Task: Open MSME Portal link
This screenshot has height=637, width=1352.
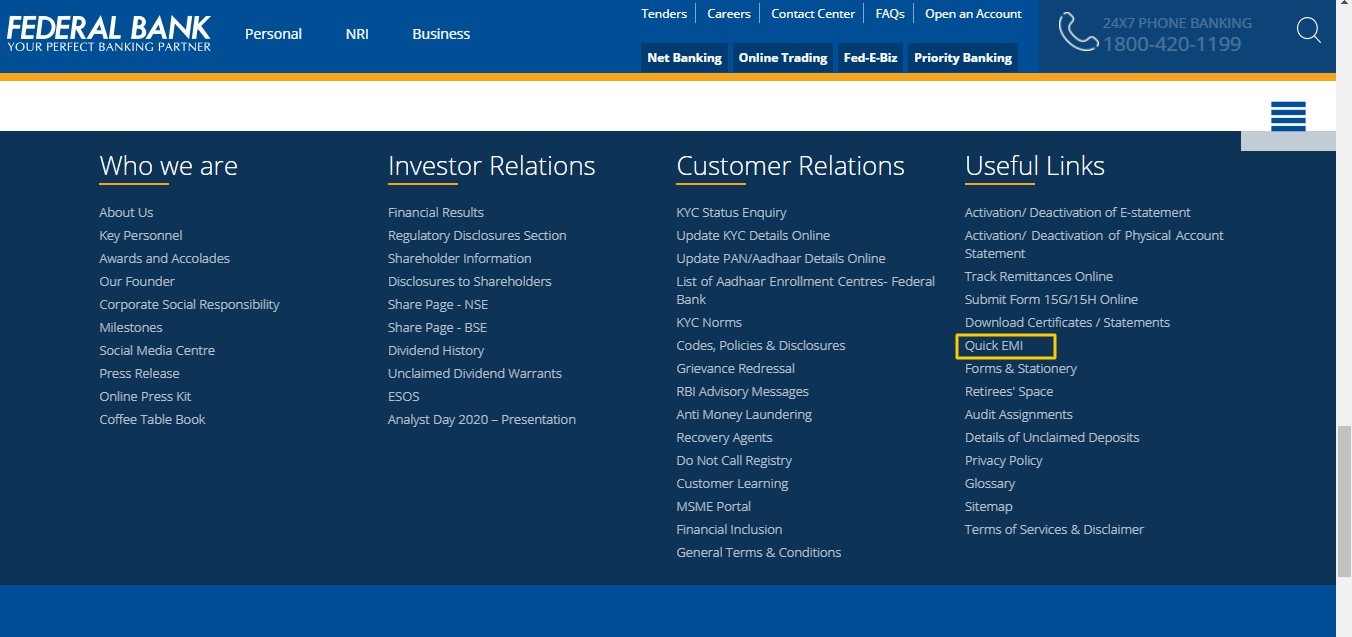Action: pos(713,506)
